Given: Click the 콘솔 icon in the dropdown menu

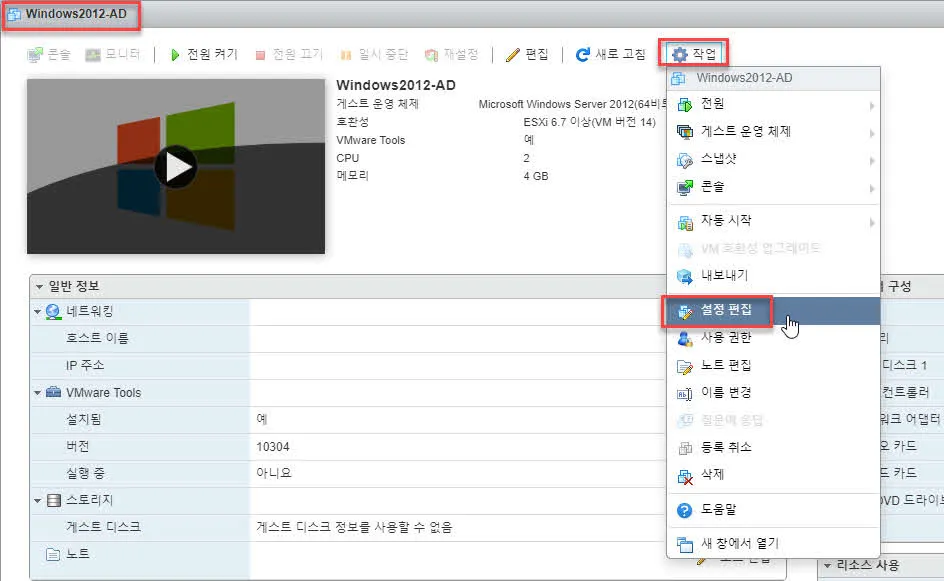Looking at the screenshot, I should 685,187.
